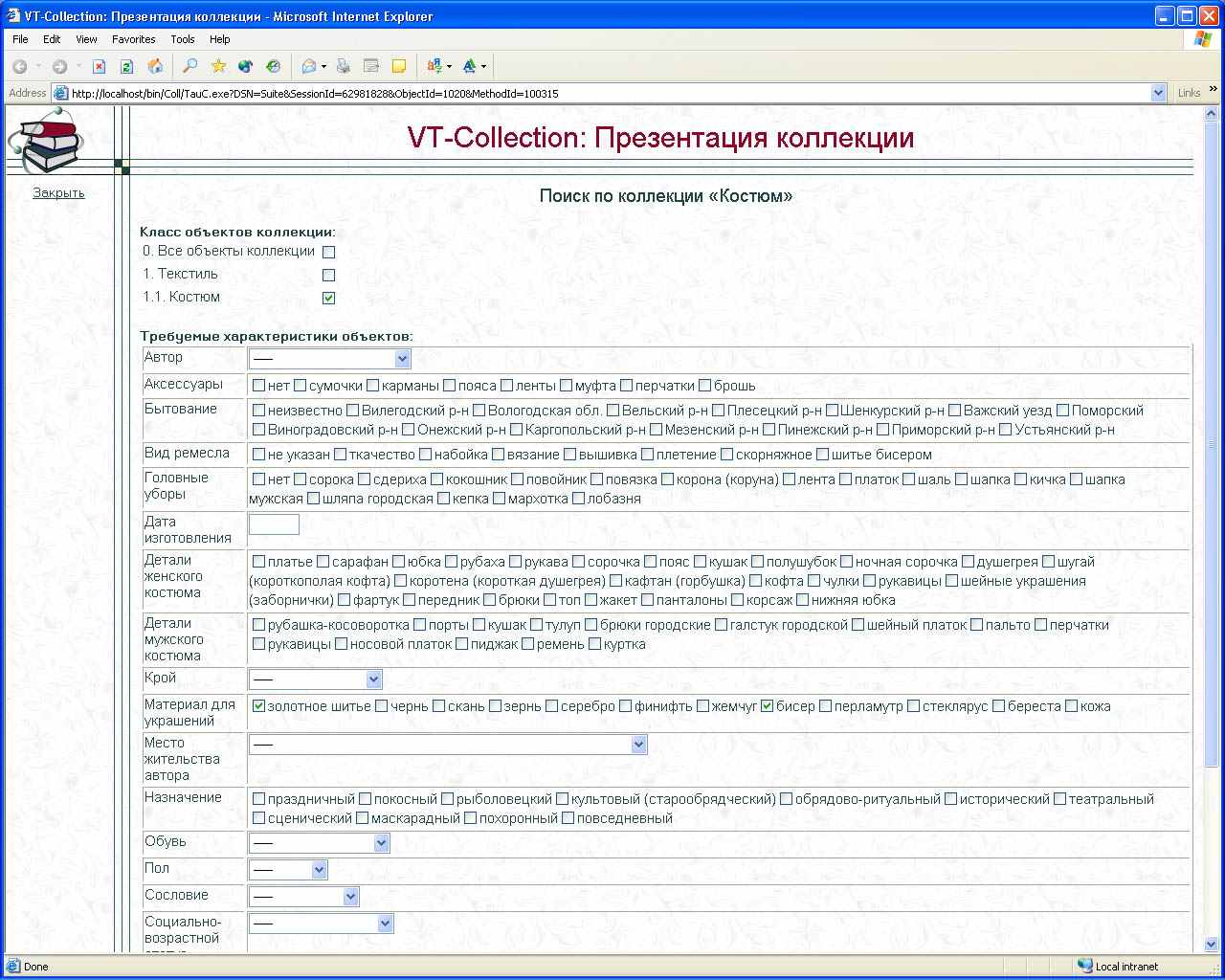Open the Автор dropdown
The height and width of the screenshot is (980, 1225).
[329, 359]
